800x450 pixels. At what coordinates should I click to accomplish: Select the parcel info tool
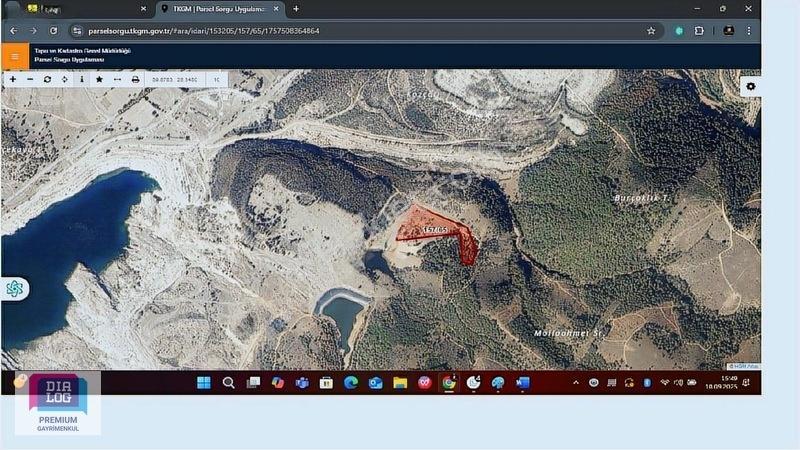[82, 80]
